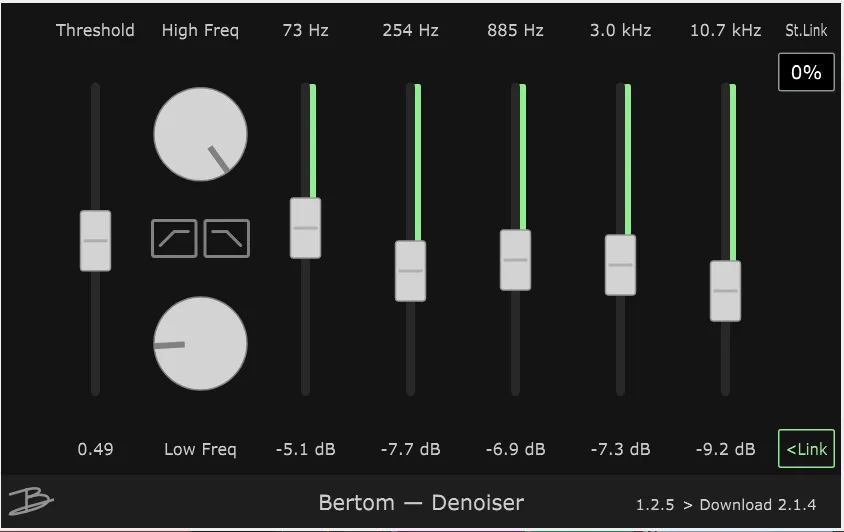Click the High Freq knob
This screenshot has height=532, width=844.
pyautogui.click(x=200, y=134)
